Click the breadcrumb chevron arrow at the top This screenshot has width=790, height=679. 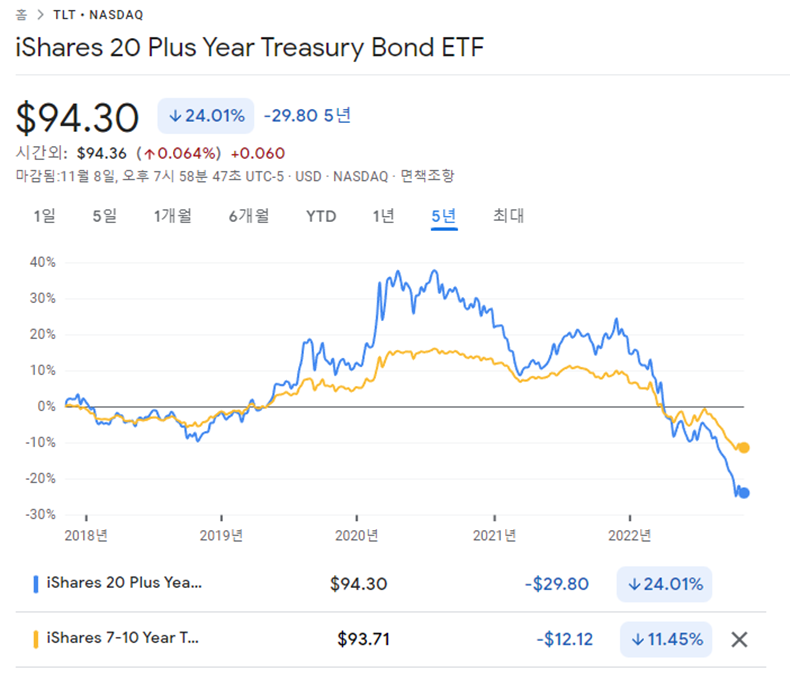coord(37,16)
